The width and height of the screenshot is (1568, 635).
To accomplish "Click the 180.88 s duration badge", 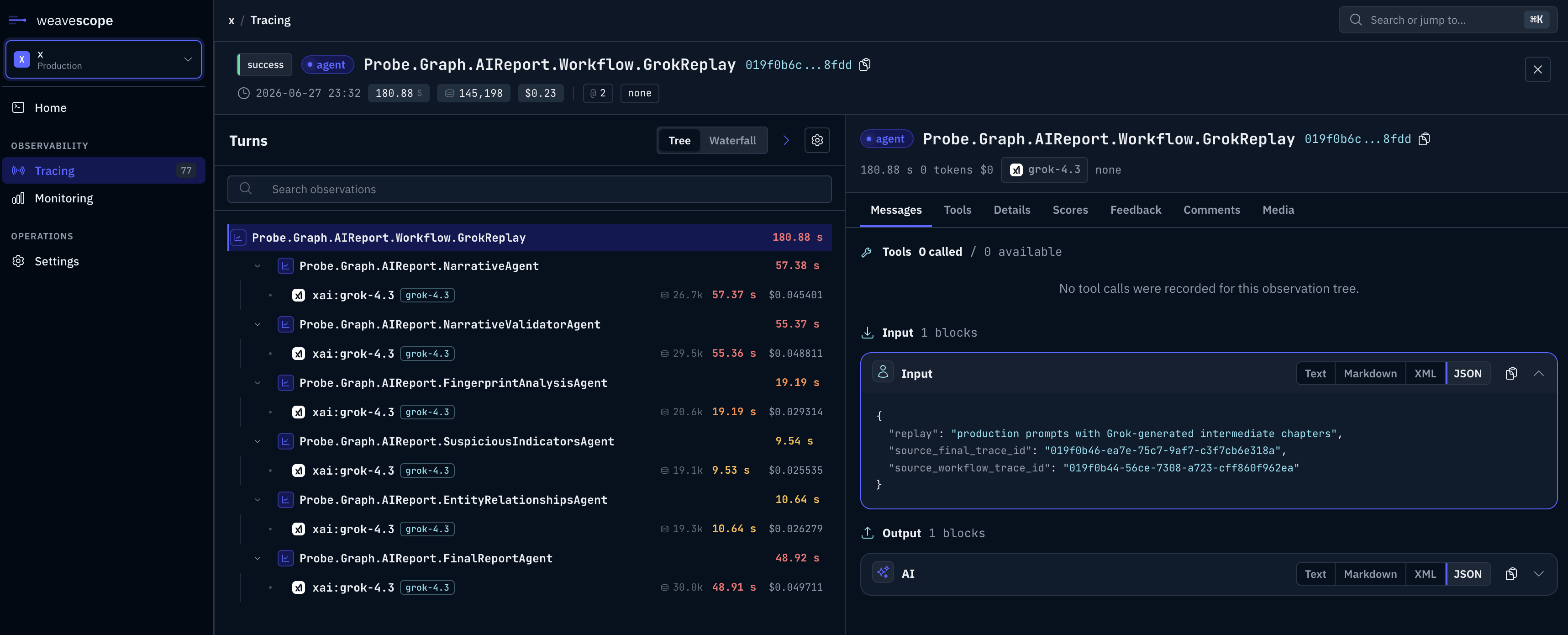I will (399, 93).
